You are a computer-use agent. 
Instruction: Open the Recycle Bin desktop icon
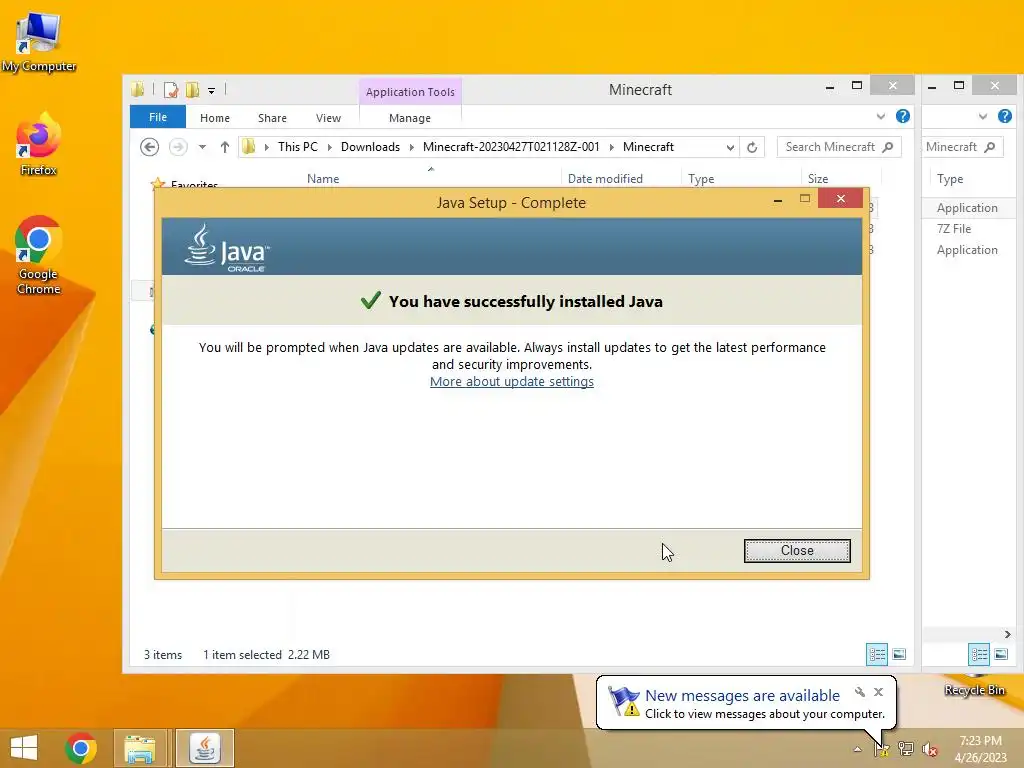(x=974, y=684)
